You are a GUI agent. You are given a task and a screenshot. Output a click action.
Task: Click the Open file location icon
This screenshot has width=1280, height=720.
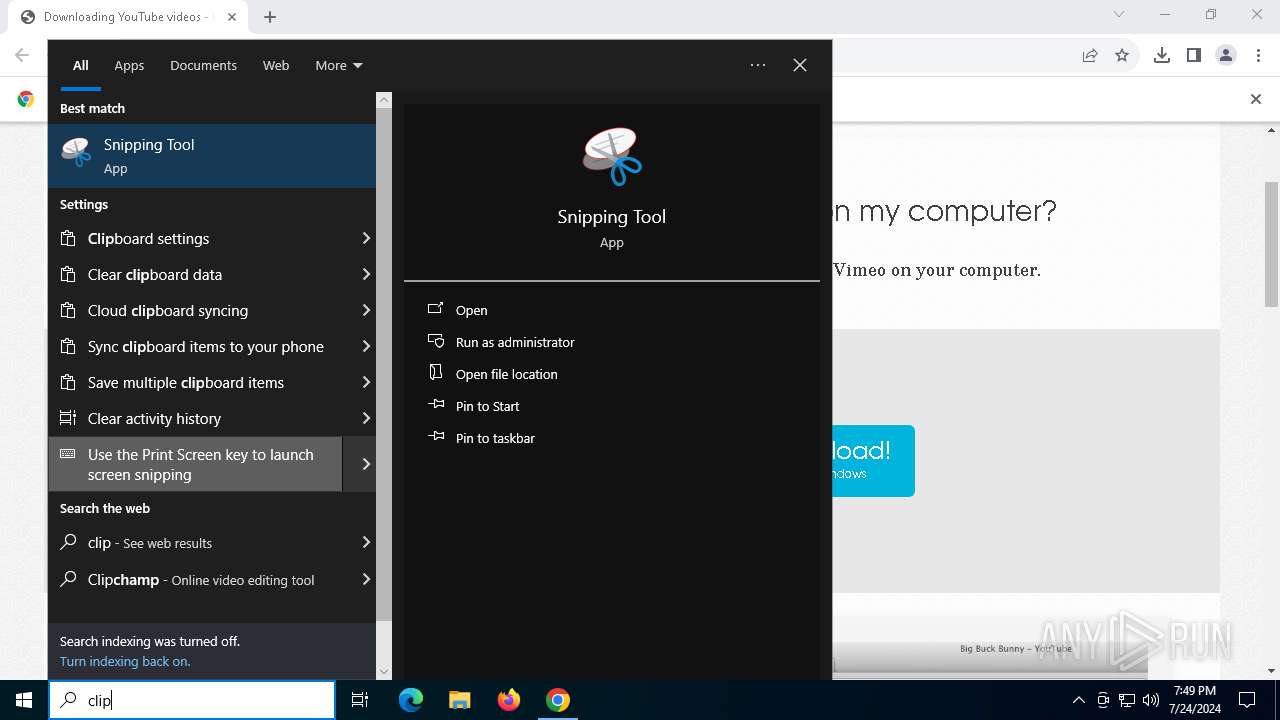point(436,373)
